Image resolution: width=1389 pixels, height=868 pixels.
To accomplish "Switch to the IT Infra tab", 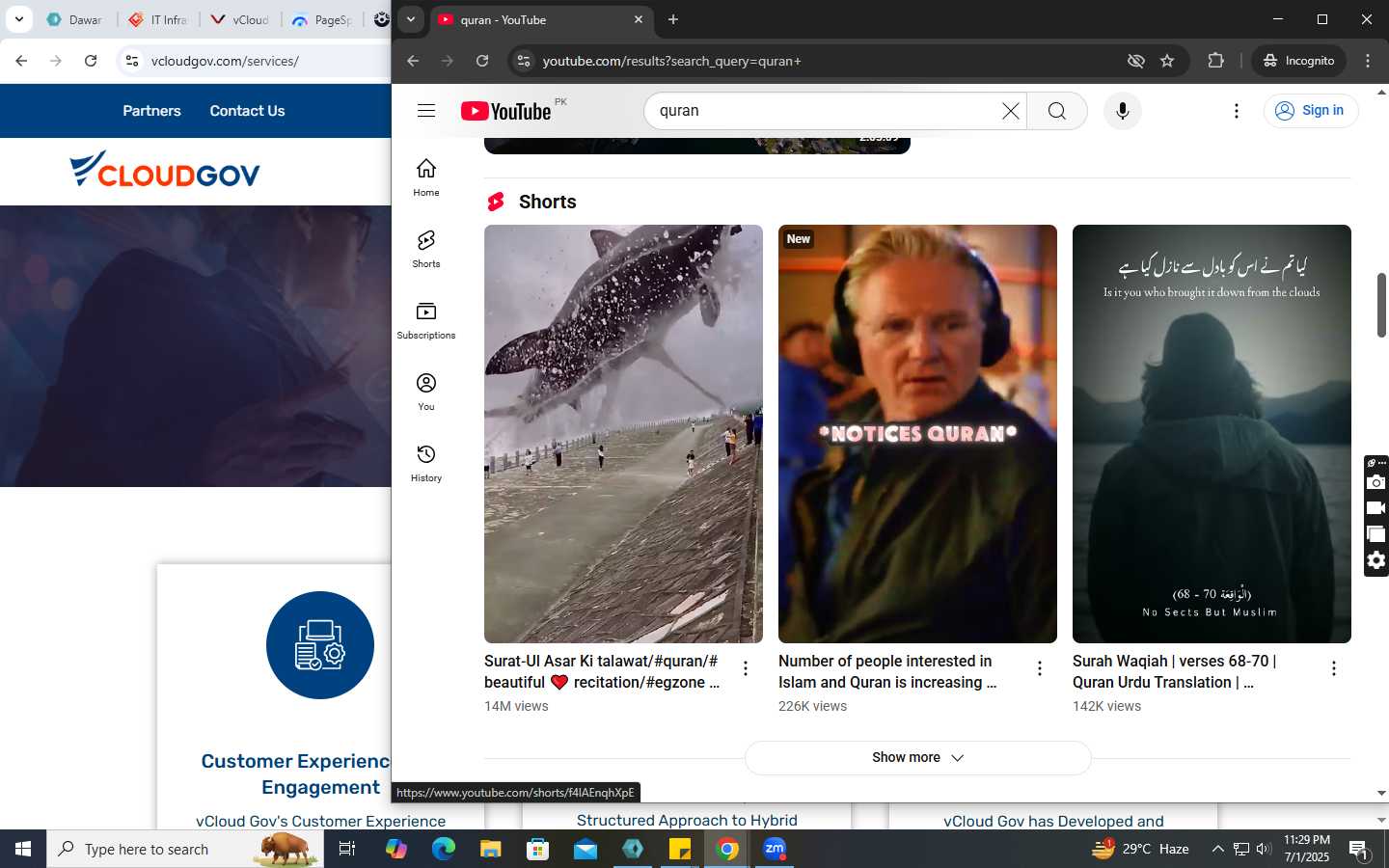I will [159, 19].
